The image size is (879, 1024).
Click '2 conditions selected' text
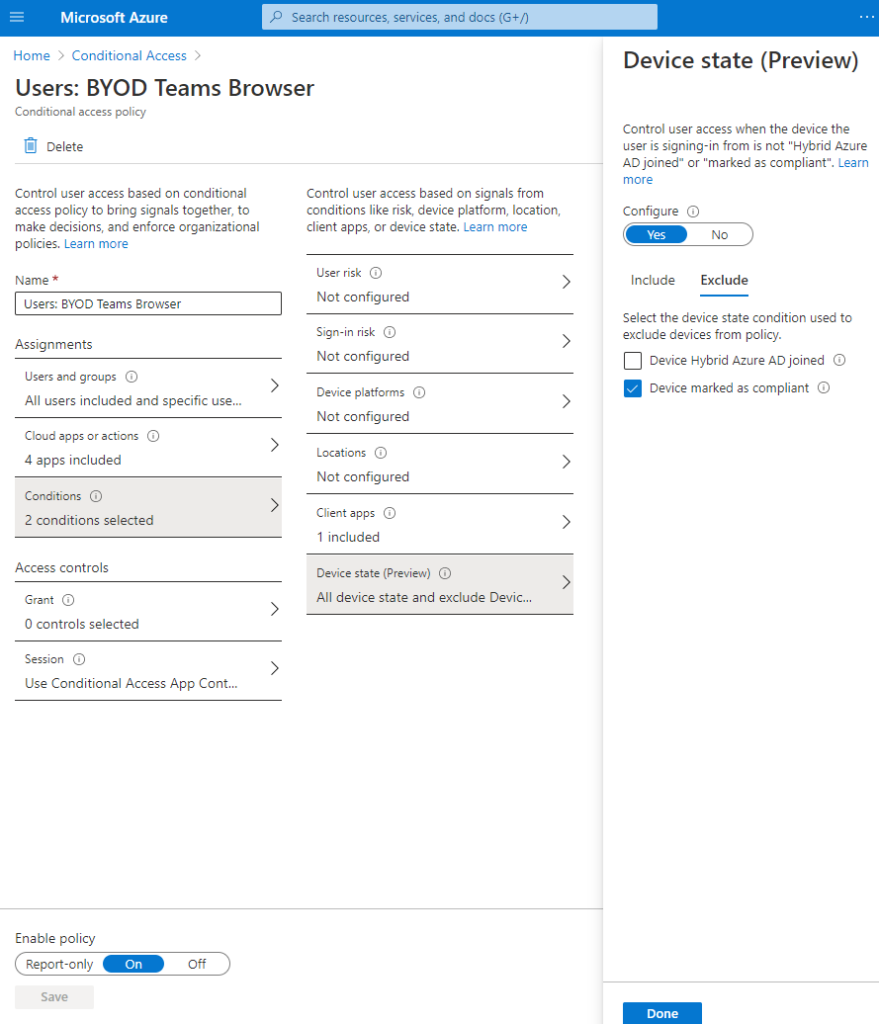point(89,520)
